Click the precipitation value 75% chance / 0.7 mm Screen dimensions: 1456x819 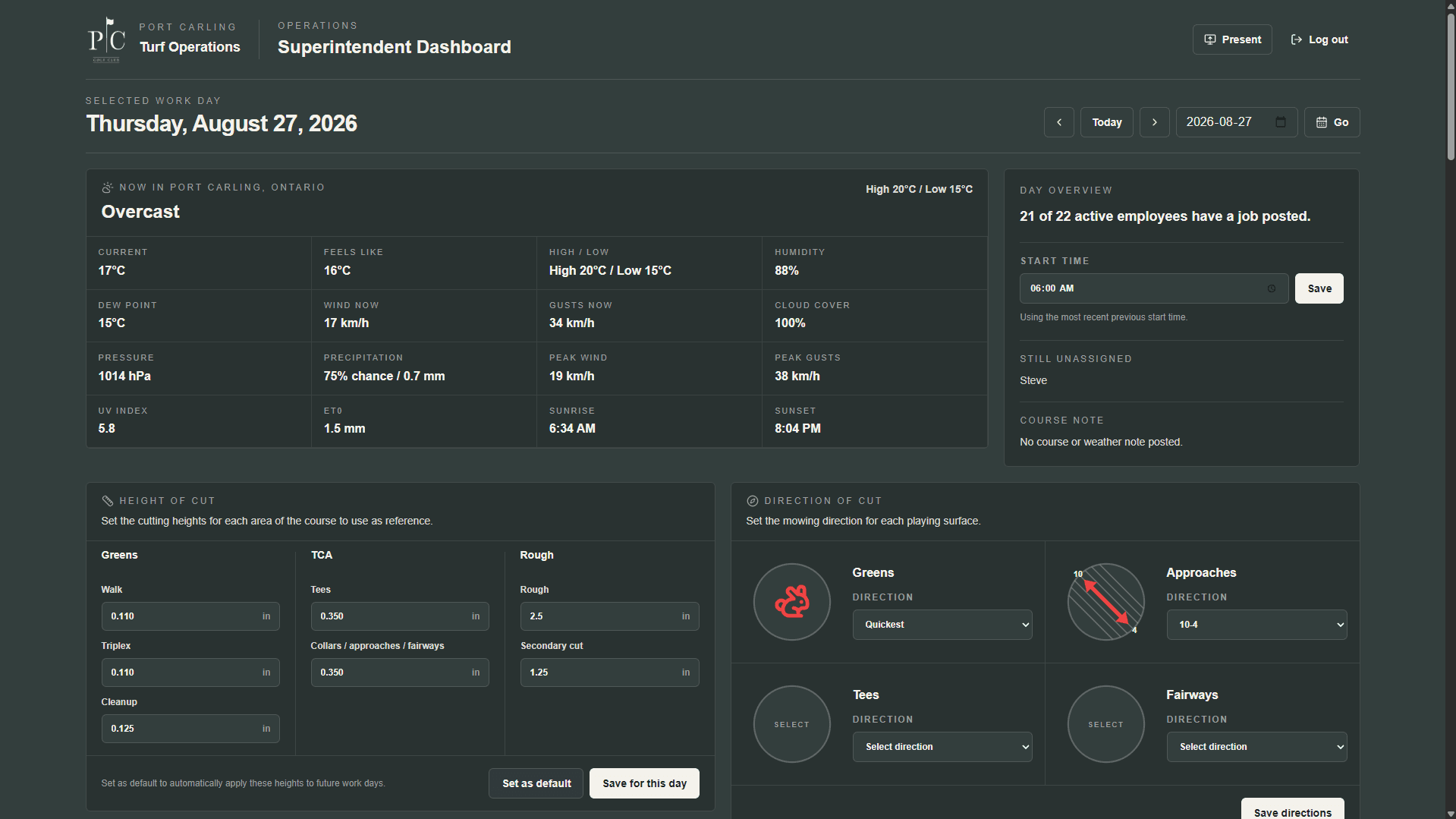coord(384,376)
